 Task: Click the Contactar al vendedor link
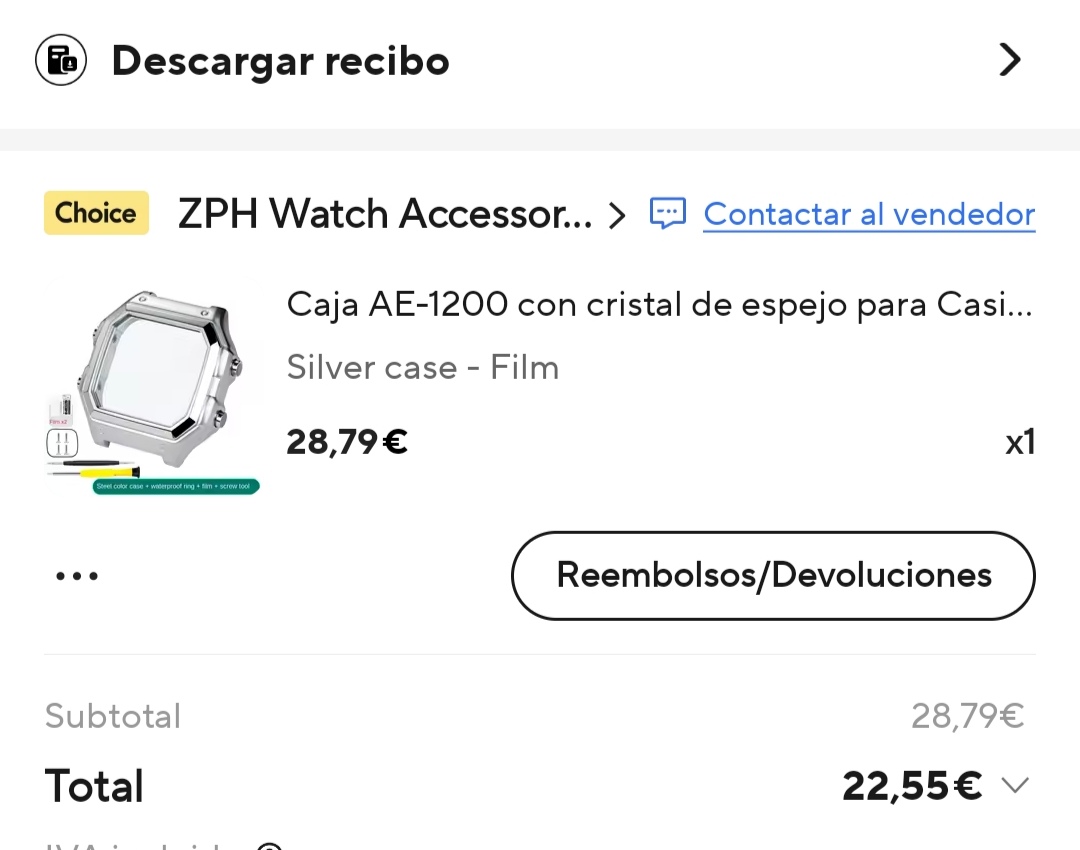click(869, 214)
